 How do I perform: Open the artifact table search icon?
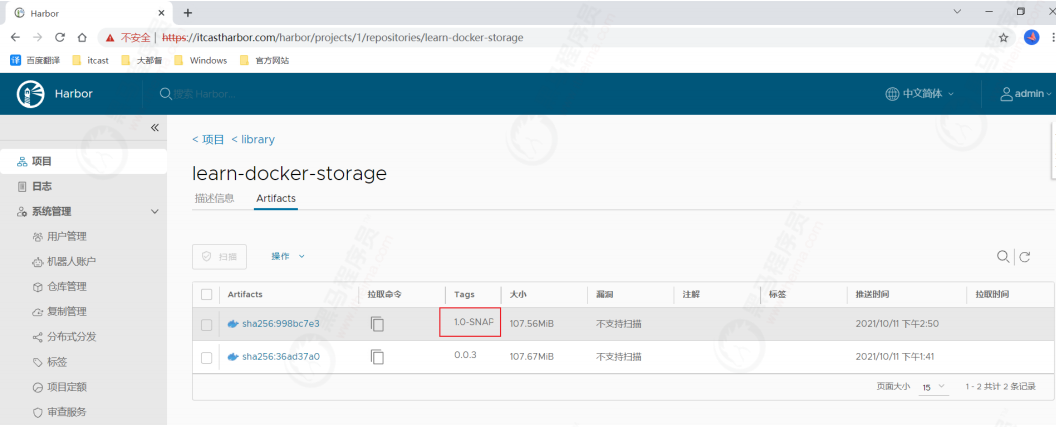[1003, 256]
